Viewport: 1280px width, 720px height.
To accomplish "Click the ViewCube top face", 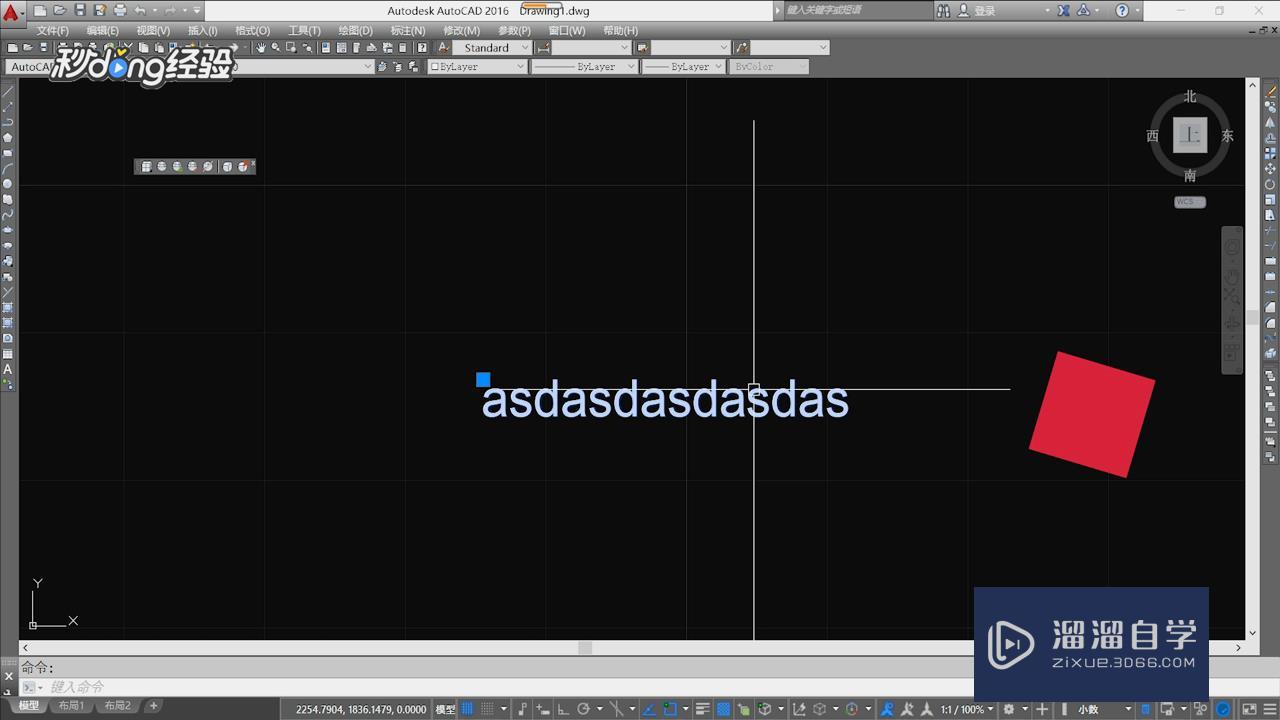I will click(1190, 135).
